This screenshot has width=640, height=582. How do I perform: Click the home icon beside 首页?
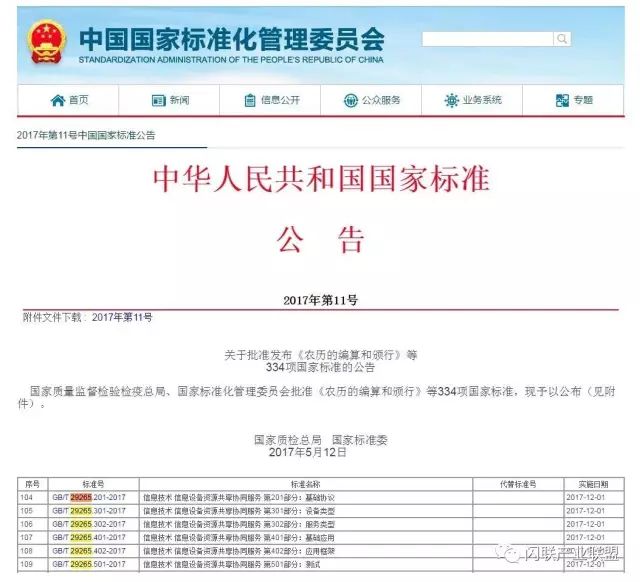[58, 100]
